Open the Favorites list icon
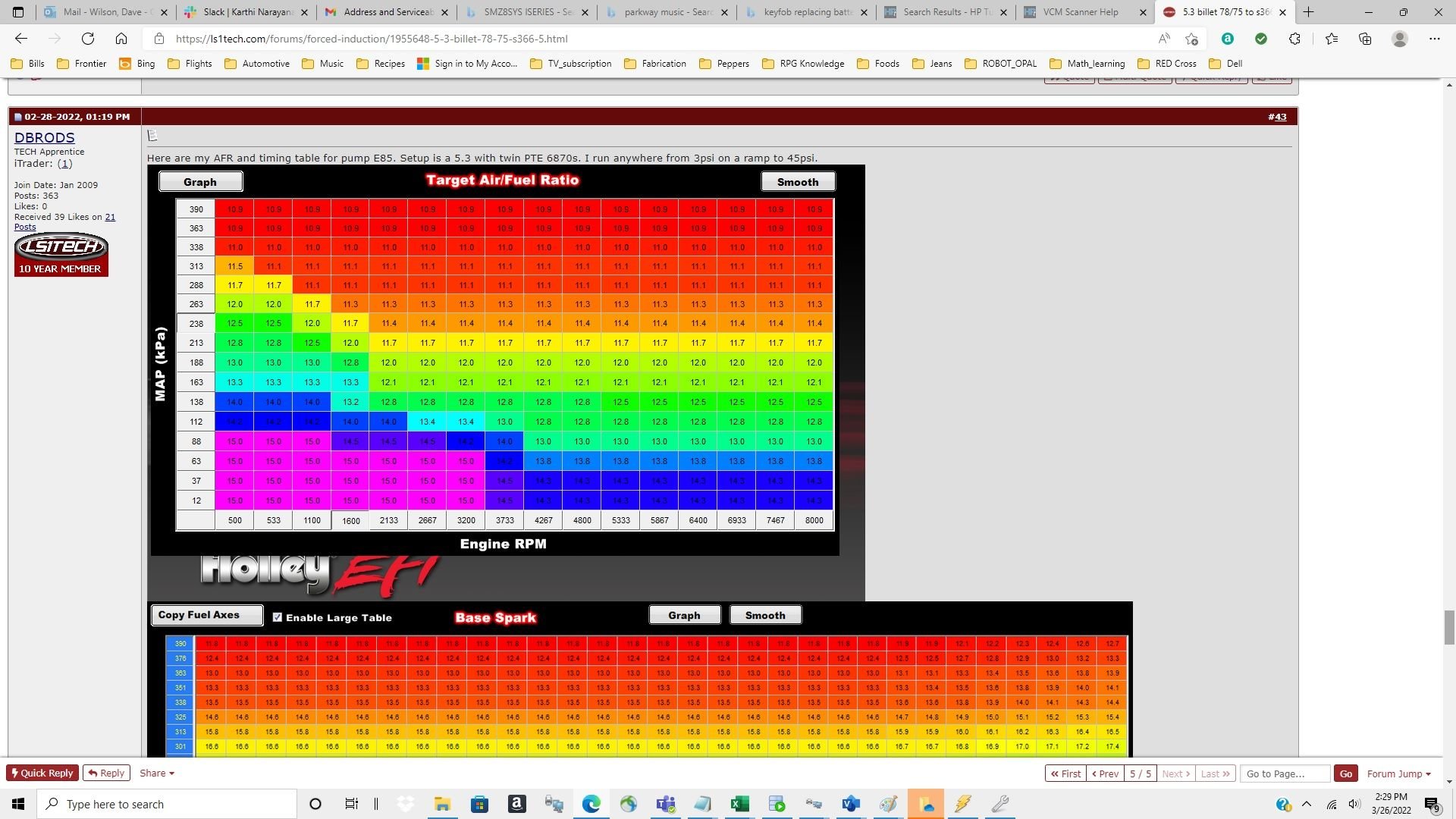Screen dimensions: 1456x819 [1331, 39]
